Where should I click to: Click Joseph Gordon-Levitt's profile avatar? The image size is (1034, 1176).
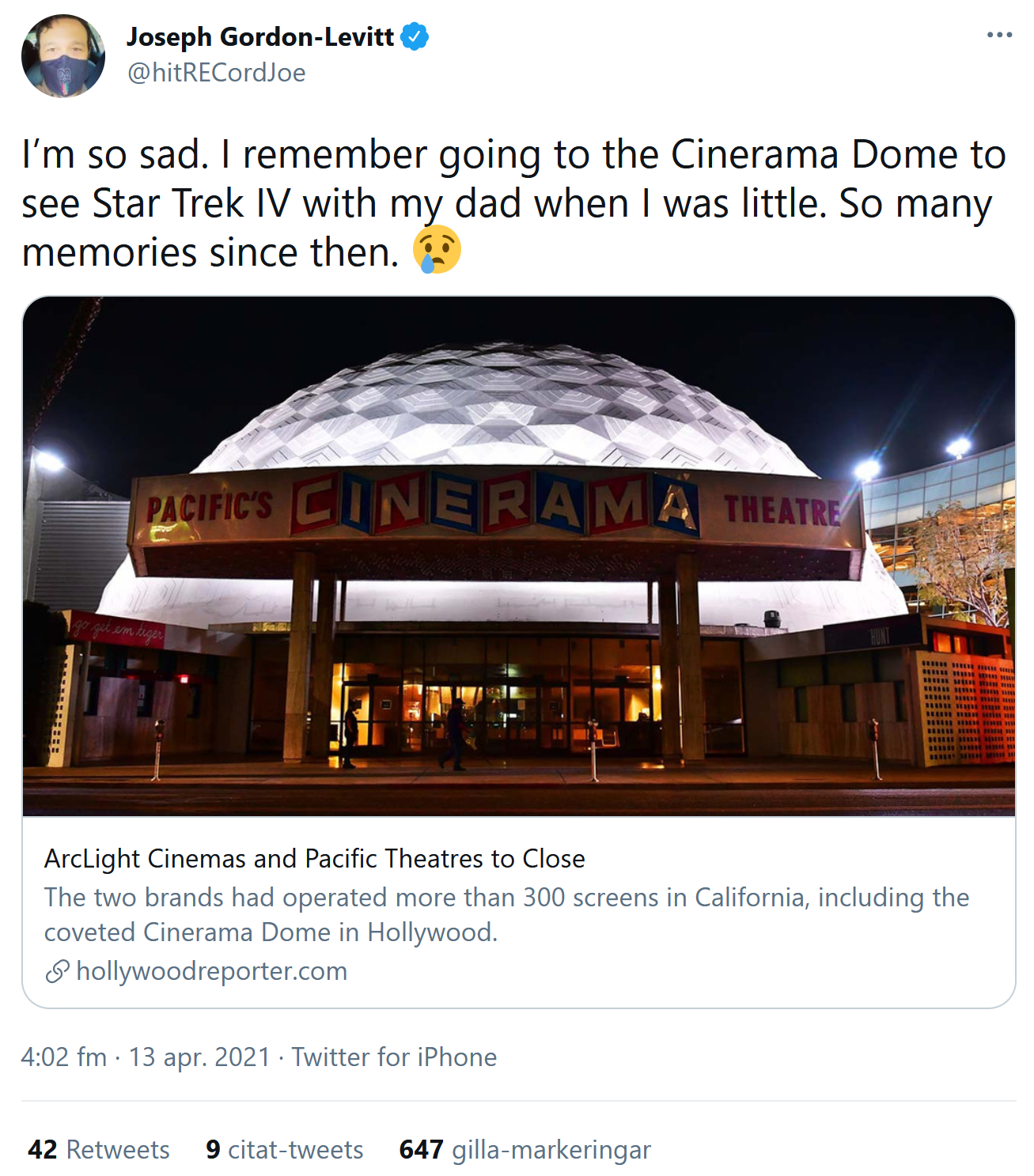pyautogui.click(x=62, y=56)
